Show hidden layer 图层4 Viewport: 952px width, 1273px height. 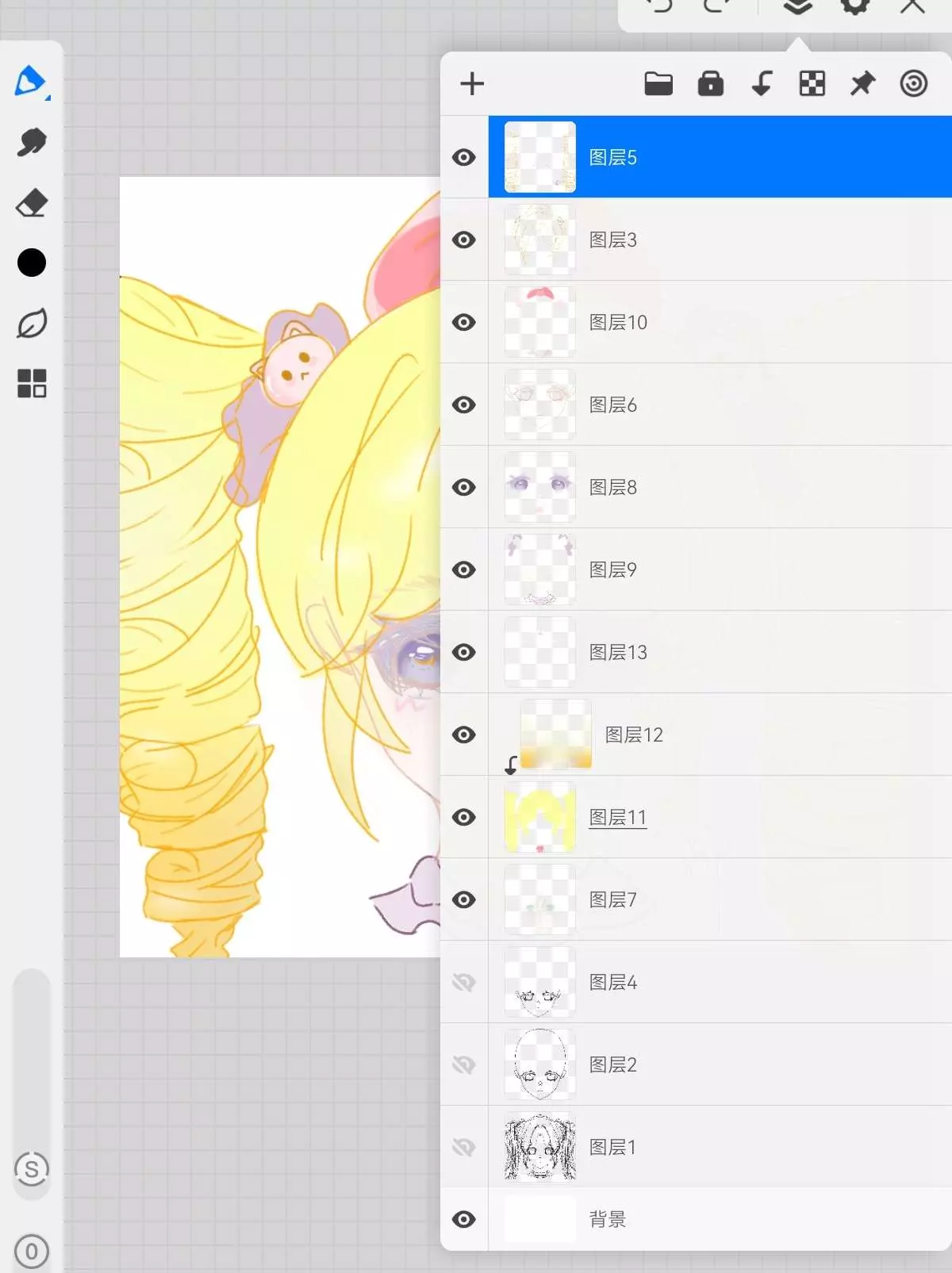464,982
